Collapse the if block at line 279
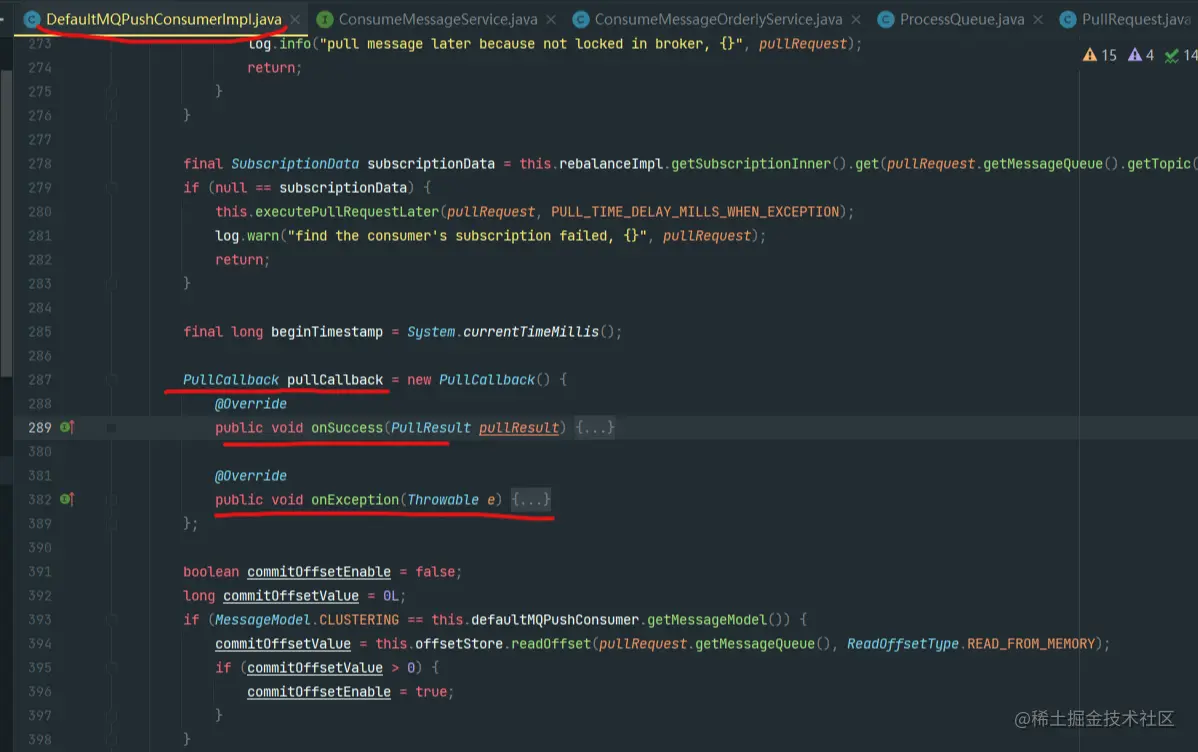Viewport: 1198px width, 752px height. pos(112,188)
